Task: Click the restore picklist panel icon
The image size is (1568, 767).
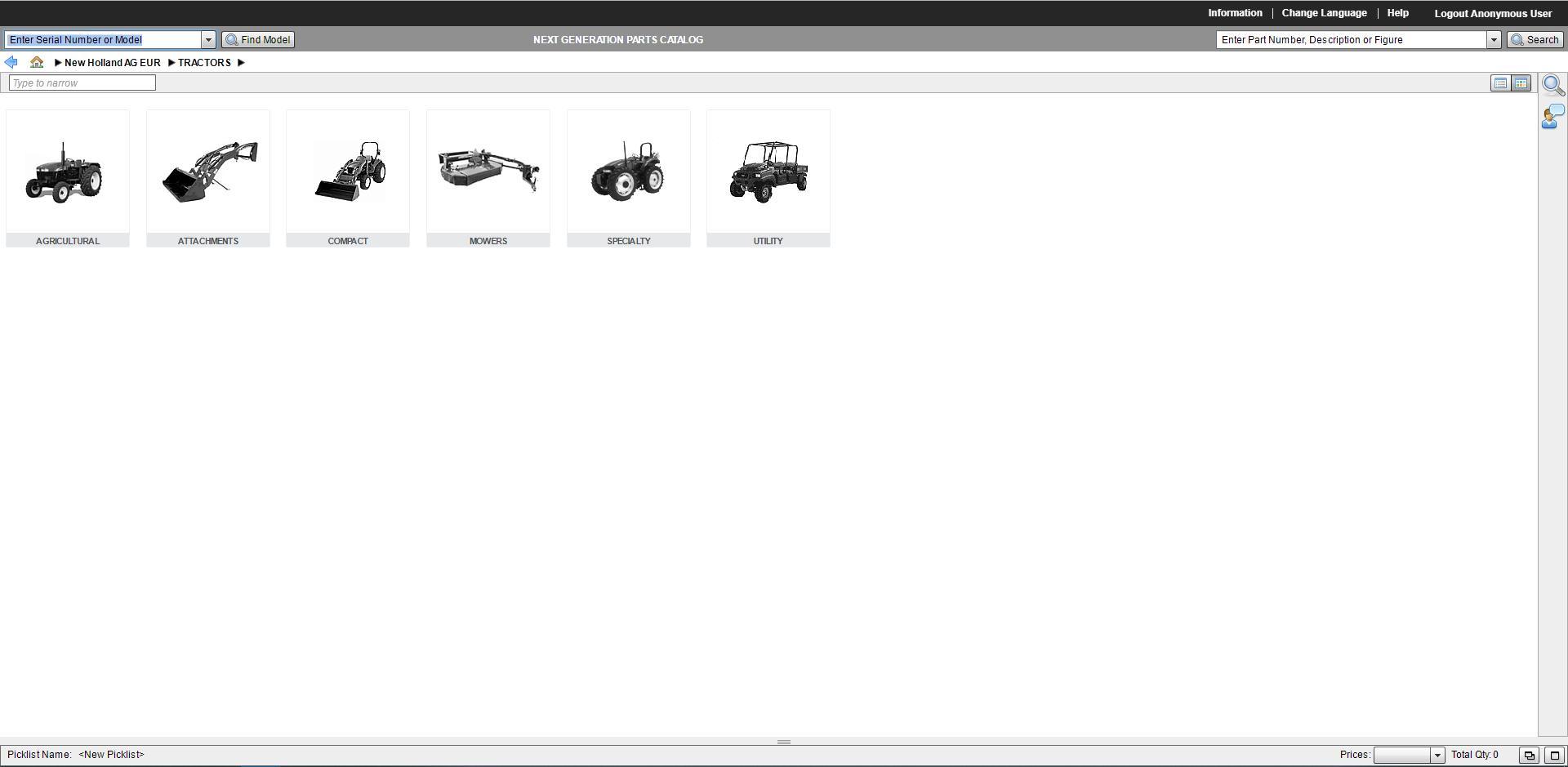Action: coord(1529,756)
